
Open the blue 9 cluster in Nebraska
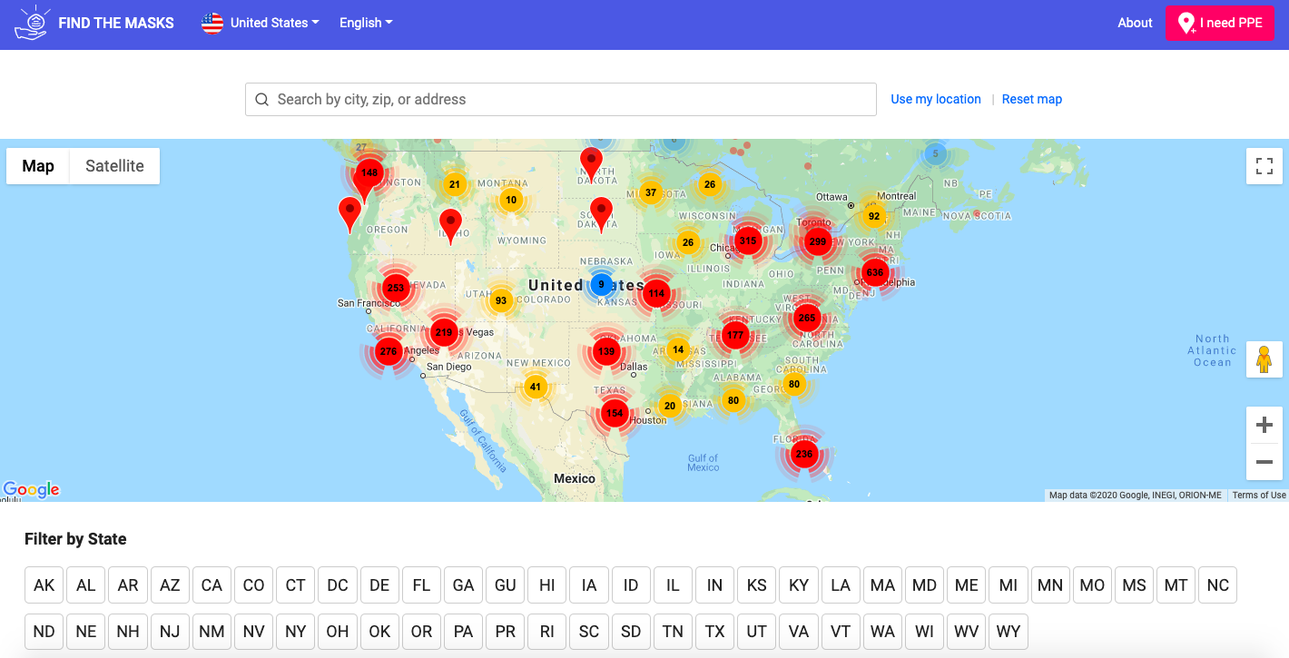(601, 284)
